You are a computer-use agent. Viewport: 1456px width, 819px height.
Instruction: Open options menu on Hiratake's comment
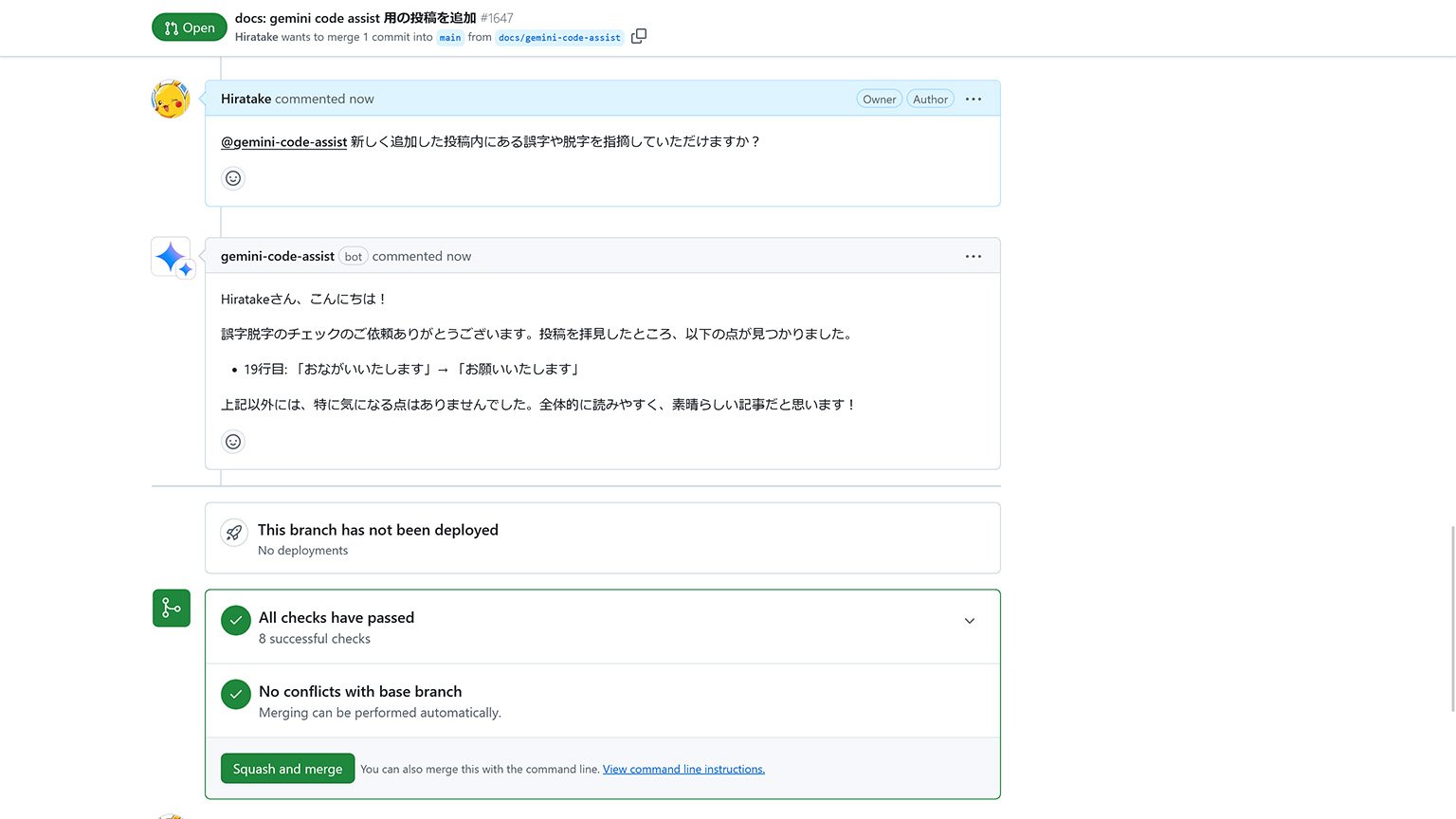(x=974, y=99)
